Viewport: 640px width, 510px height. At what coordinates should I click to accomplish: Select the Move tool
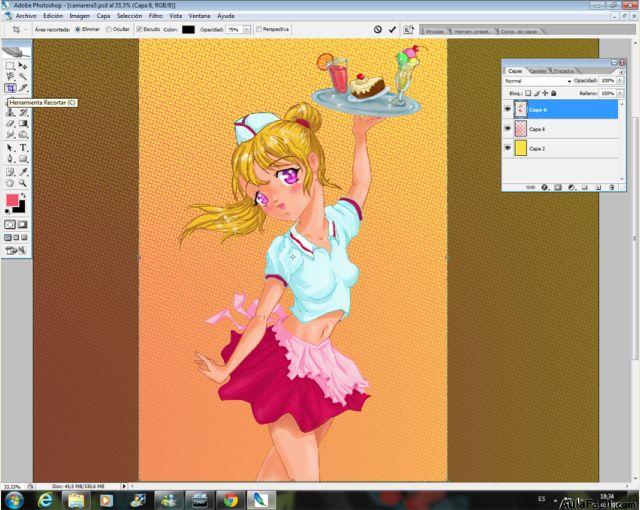[x=23, y=66]
